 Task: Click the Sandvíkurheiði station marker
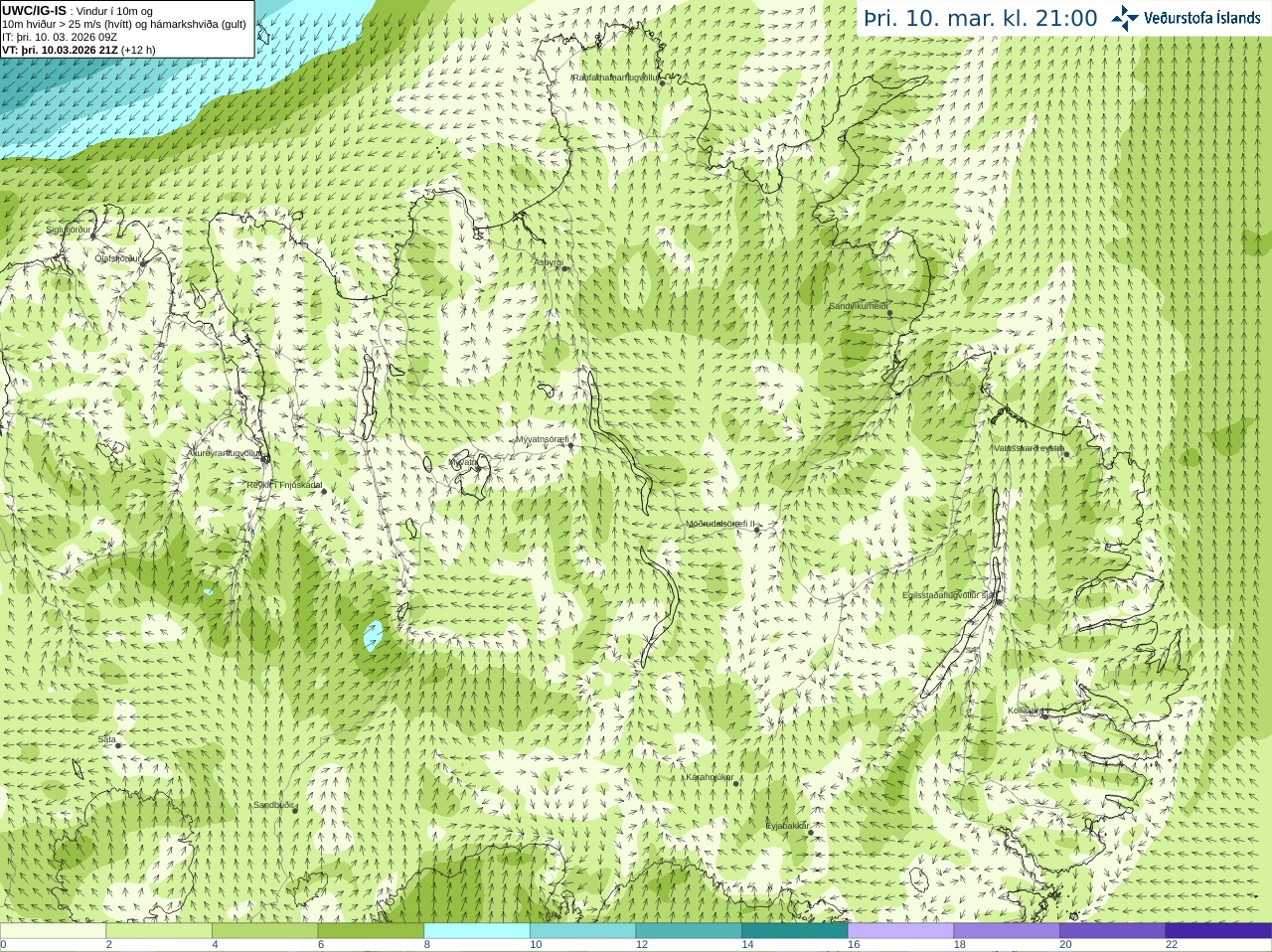tap(890, 313)
